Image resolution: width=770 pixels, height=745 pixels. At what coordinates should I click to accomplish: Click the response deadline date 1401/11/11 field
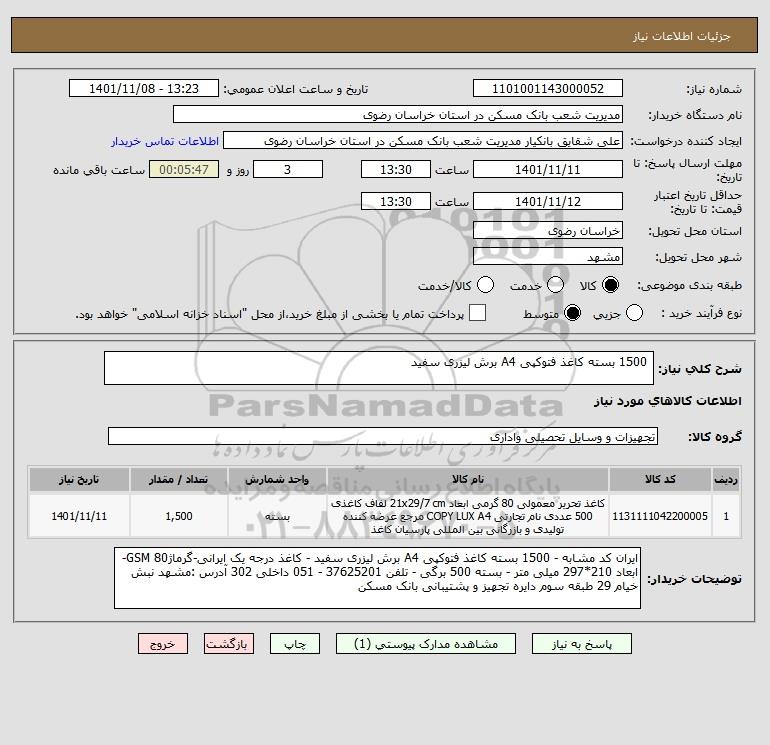[x=548, y=169]
